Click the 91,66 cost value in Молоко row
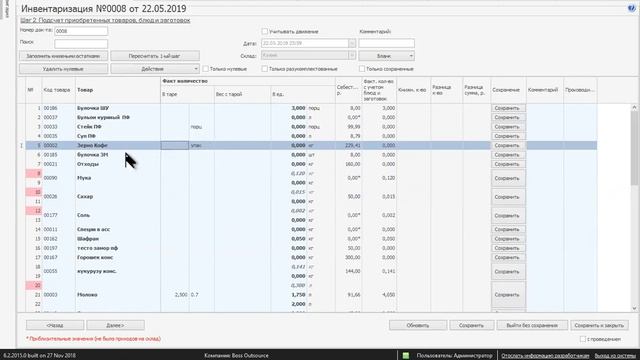The height and width of the screenshot is (360, 640). (348, 295)
